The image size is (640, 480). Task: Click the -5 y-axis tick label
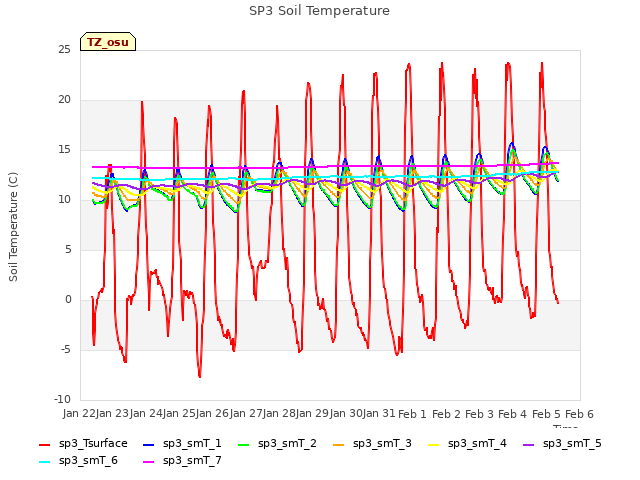tap(66, 350)
